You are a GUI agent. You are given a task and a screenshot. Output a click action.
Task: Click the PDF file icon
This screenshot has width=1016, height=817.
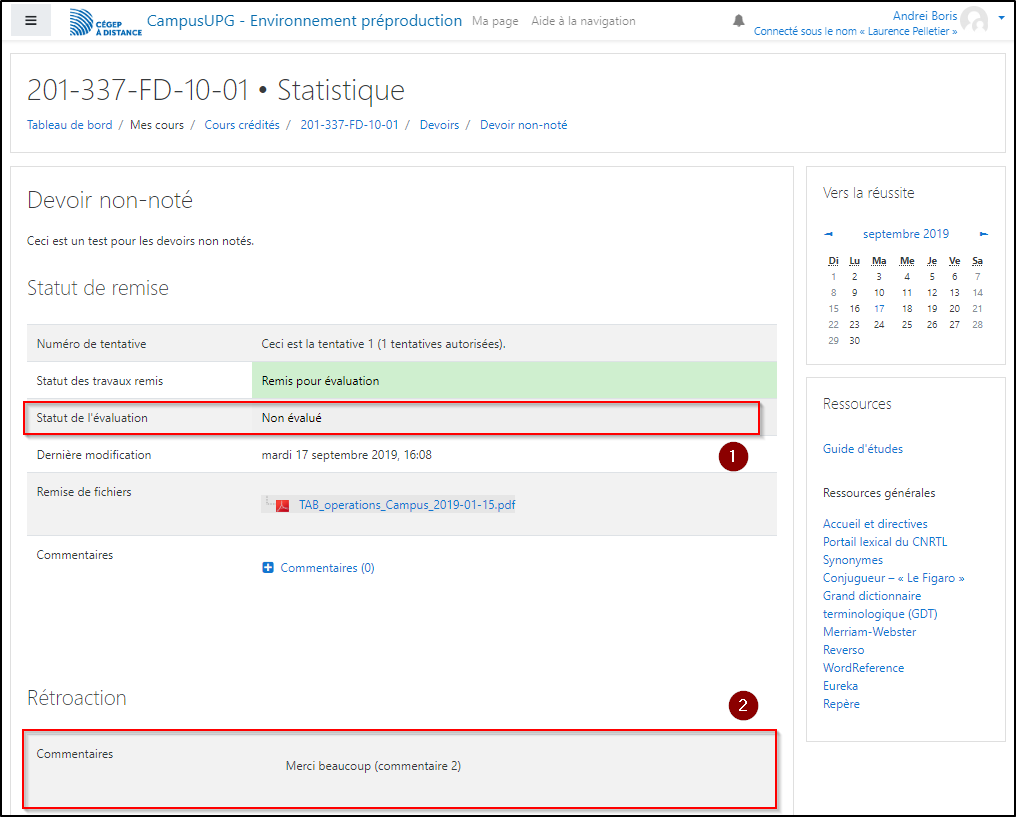coord(283,505)
